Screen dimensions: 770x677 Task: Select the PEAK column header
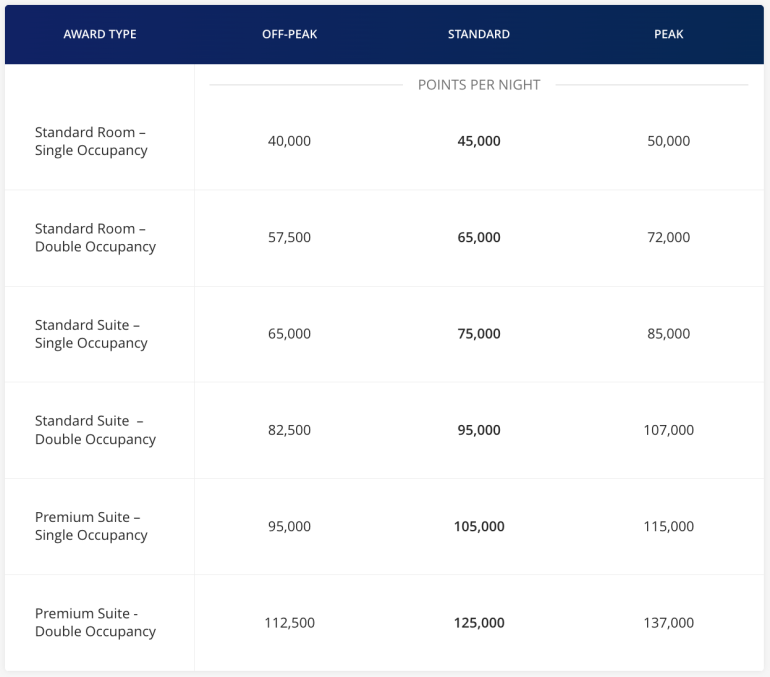coord(668,34)
